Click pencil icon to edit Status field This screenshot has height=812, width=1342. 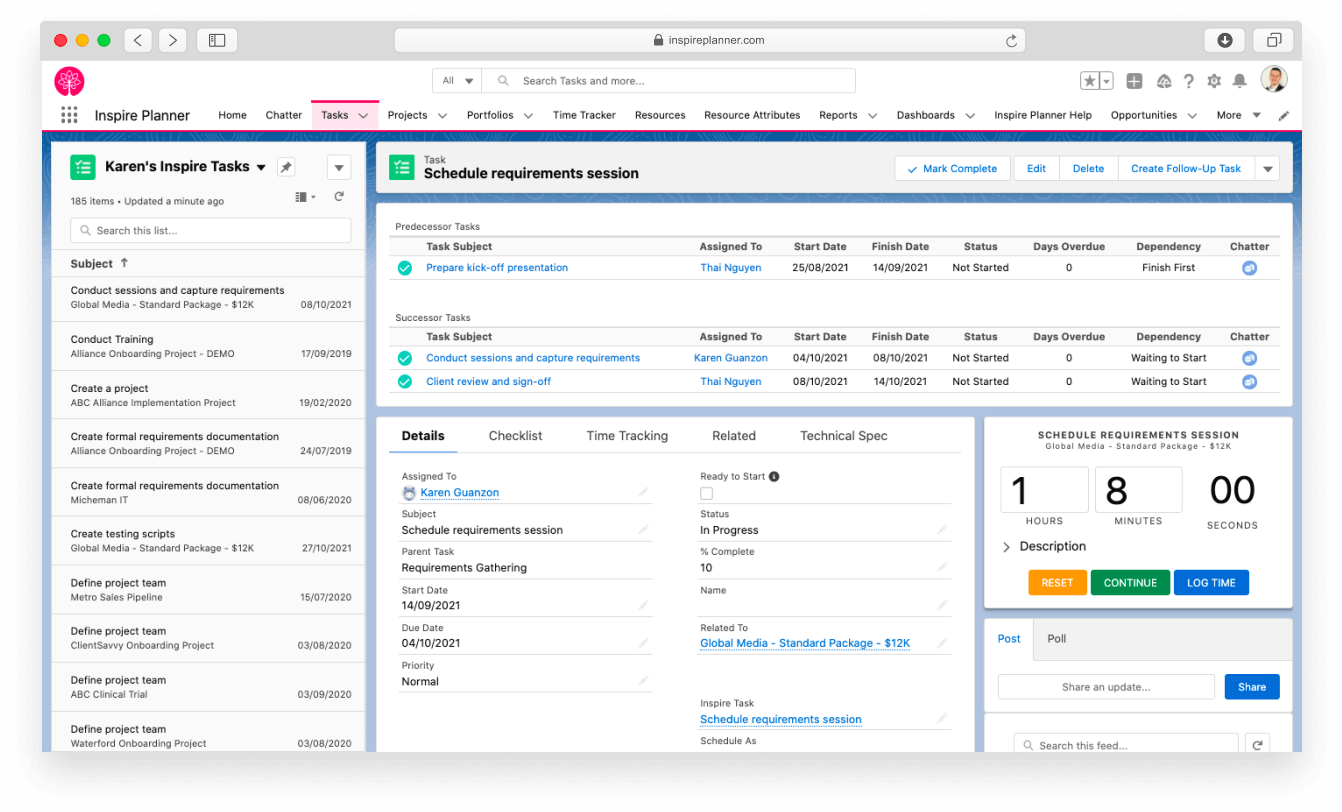pos(941,530)
